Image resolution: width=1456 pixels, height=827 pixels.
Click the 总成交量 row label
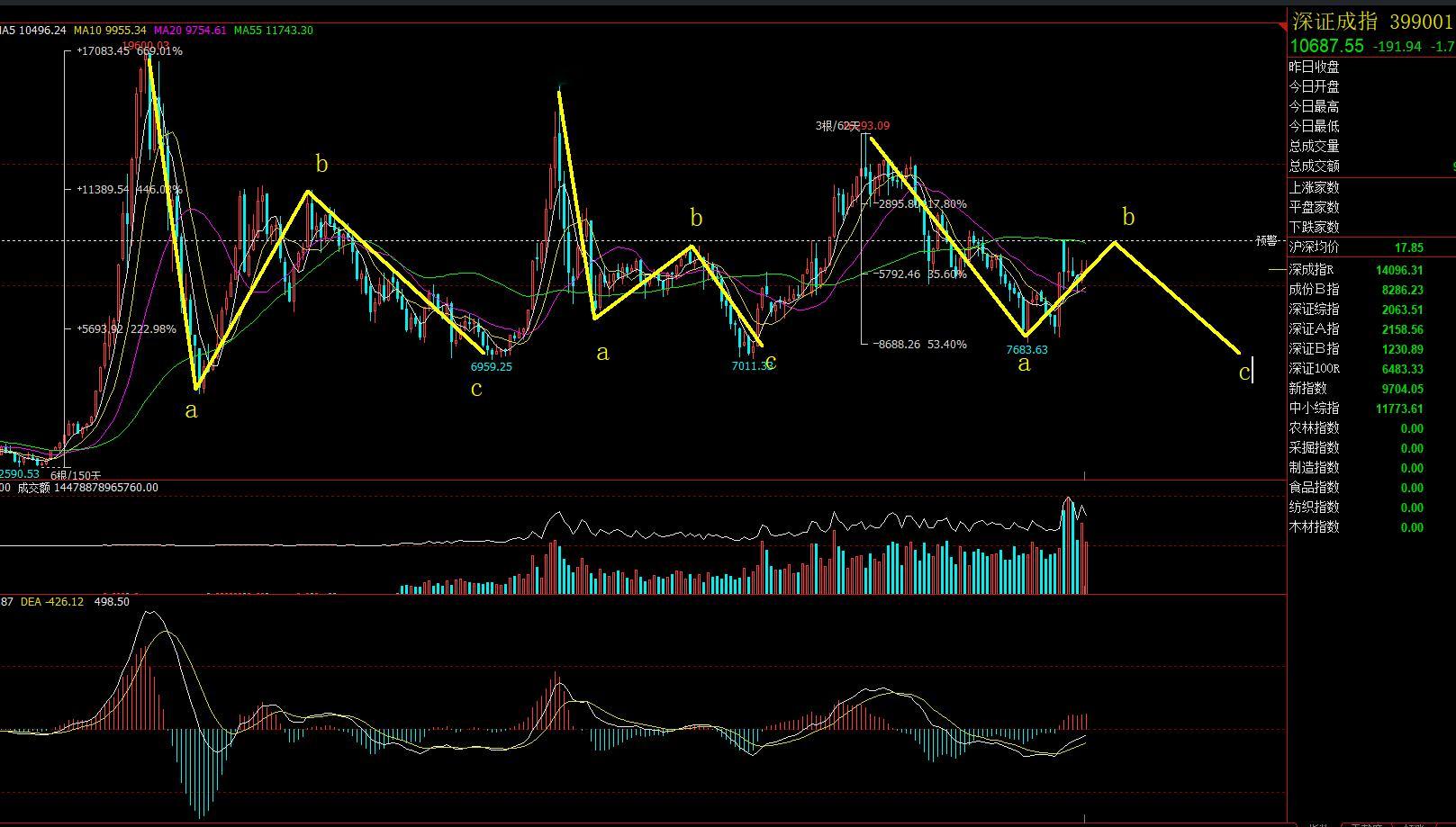coord(1315,147)
